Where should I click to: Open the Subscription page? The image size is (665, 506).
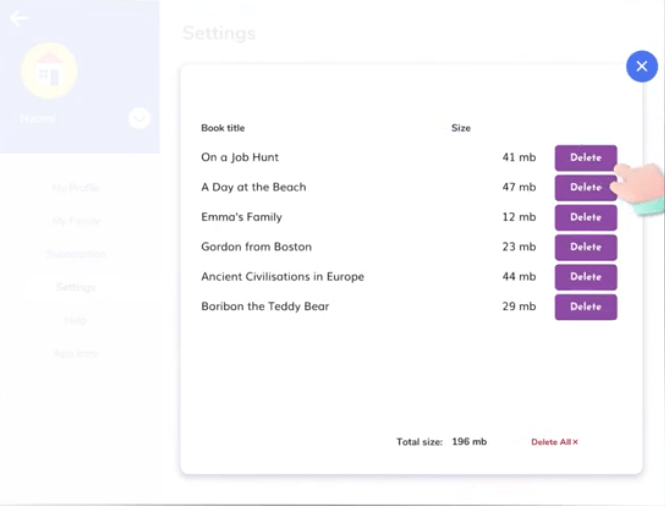point(76,254)
